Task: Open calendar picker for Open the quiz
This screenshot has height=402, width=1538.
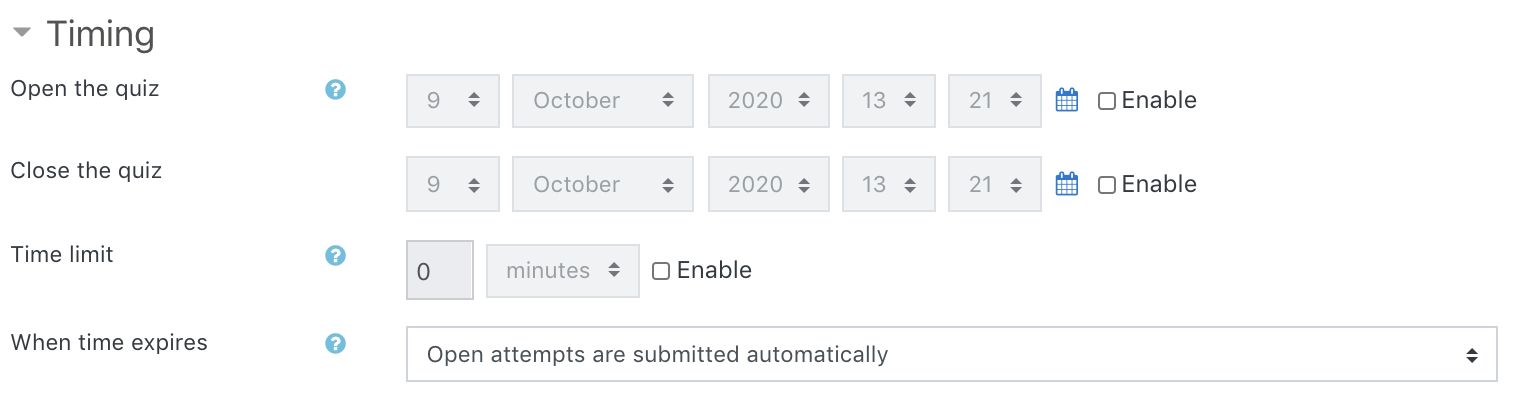Action: point(1067,100)
